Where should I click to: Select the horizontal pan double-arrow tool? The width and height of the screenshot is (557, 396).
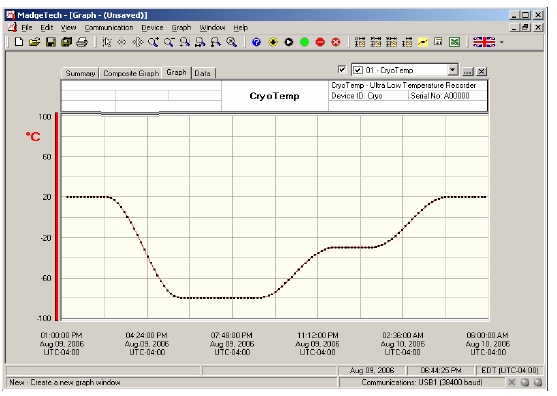point(122,42)
